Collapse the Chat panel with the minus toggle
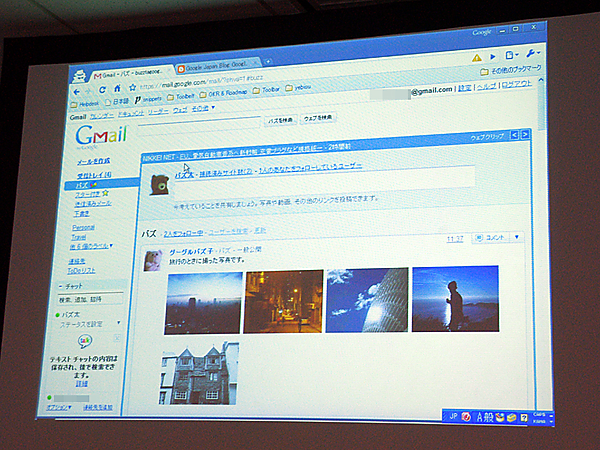The height and width of the screenshot is (450, 600). click(64, 287)
